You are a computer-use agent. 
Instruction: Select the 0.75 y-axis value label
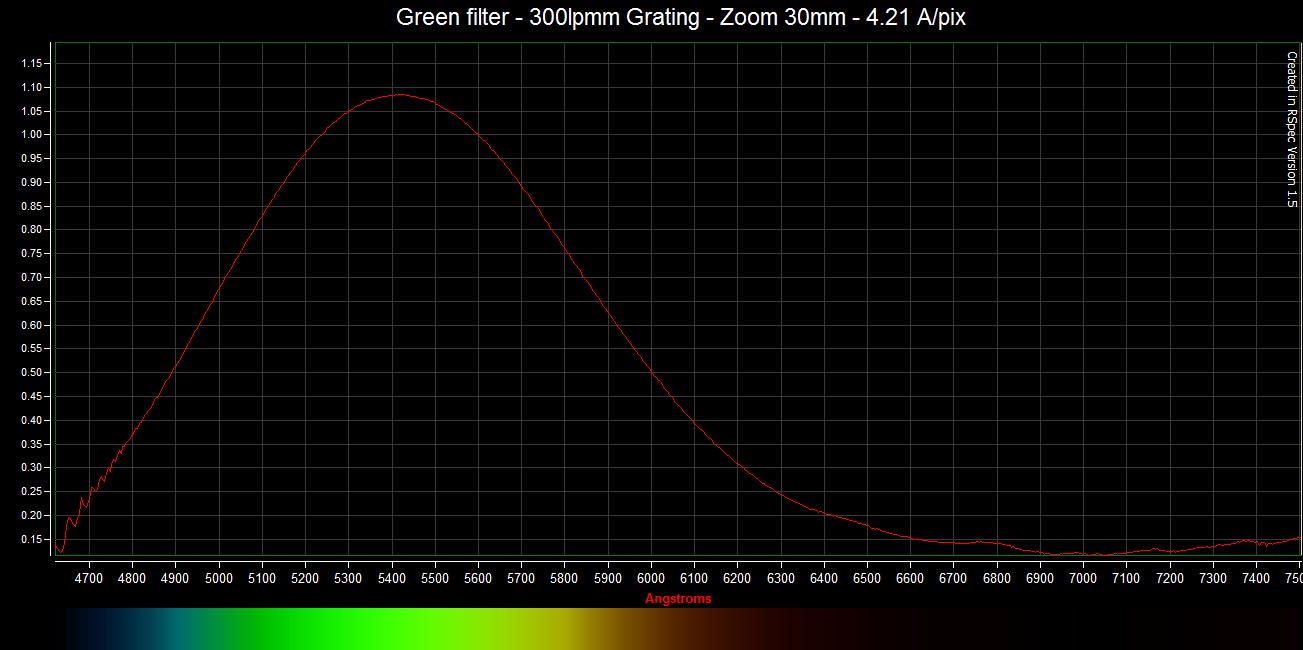(x=33, y=254)
